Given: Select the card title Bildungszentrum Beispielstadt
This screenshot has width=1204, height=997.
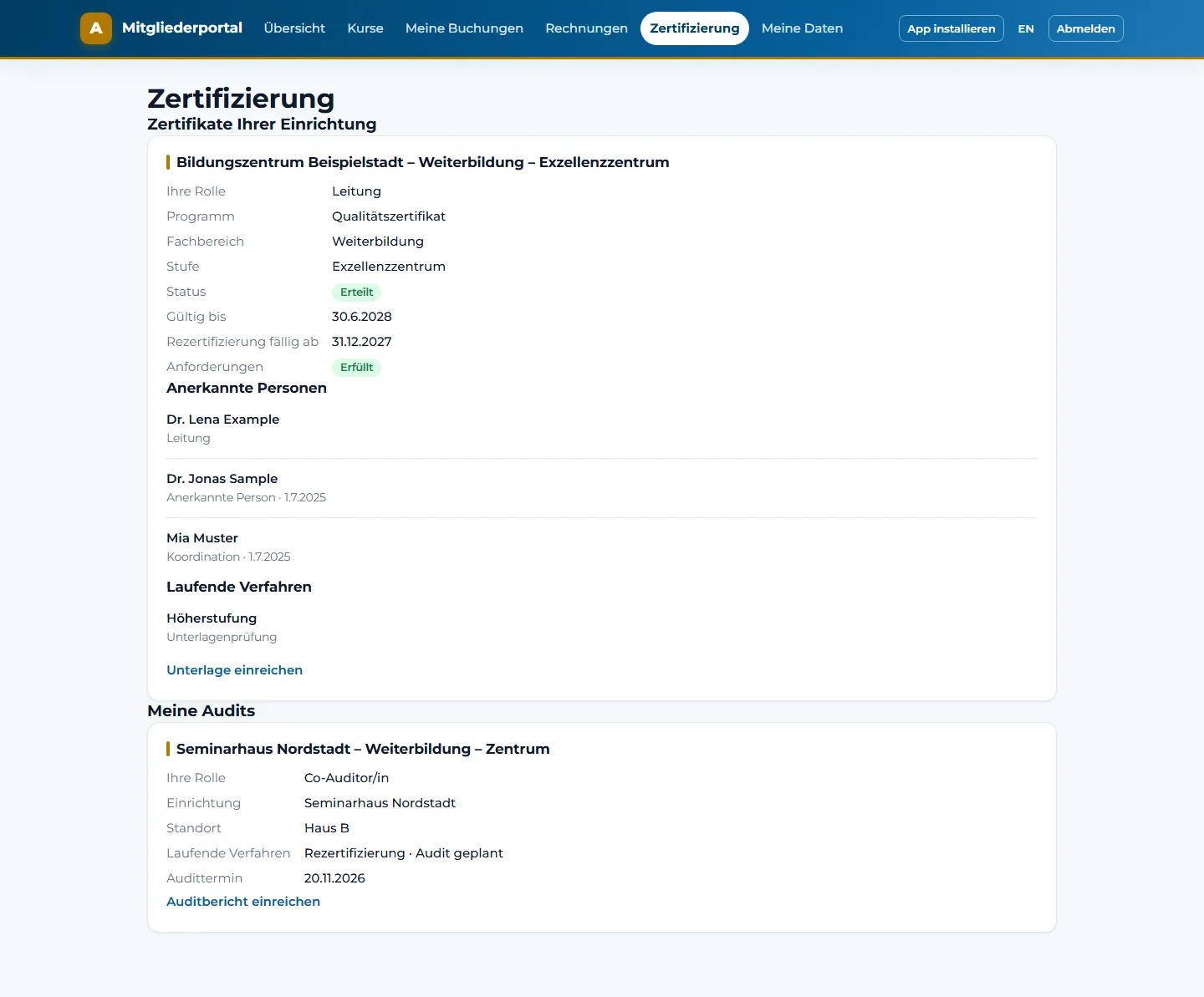Looking at the screenshot, I should coord(422,162).
